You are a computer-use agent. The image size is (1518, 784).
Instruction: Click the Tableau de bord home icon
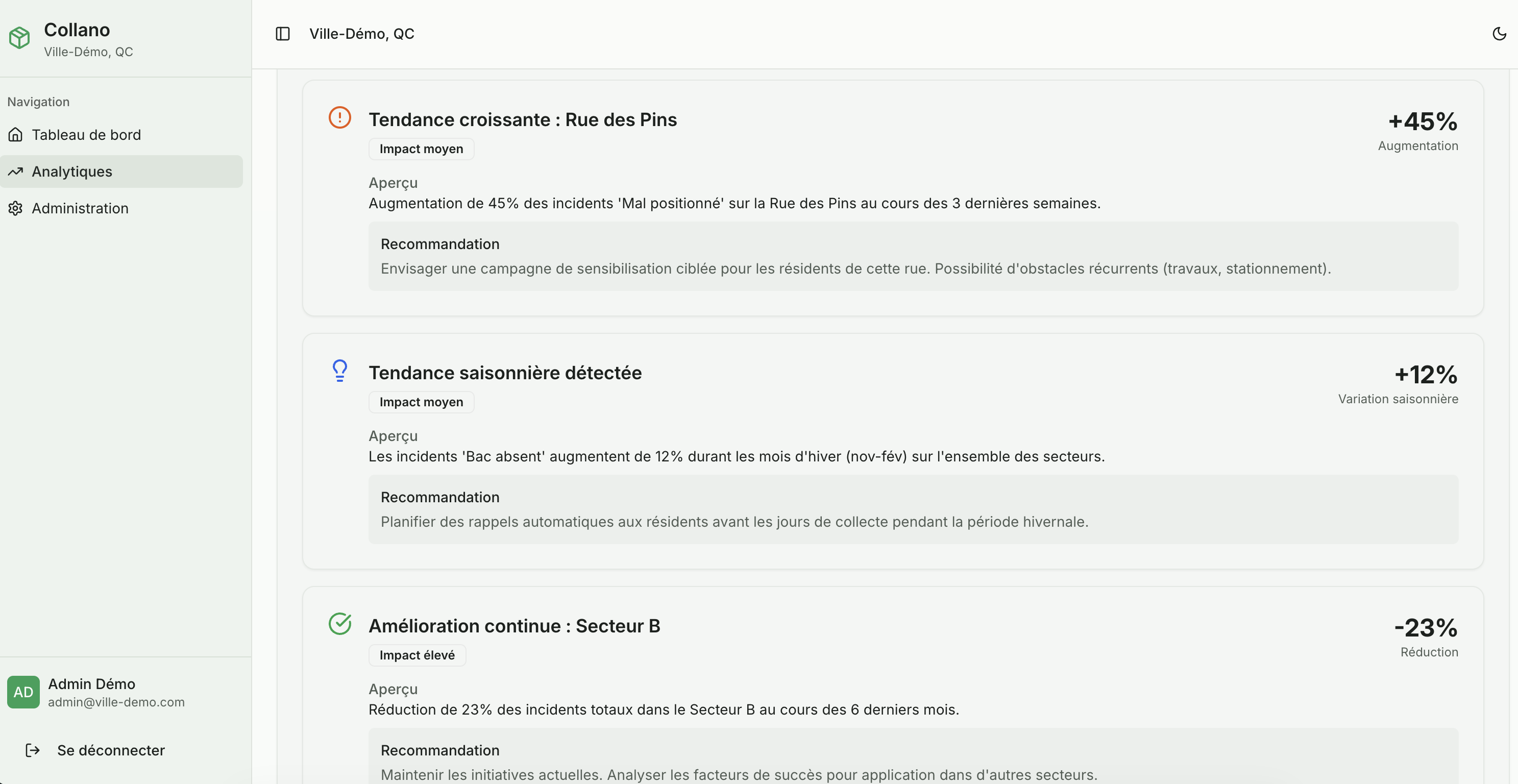tap(16, 135)
